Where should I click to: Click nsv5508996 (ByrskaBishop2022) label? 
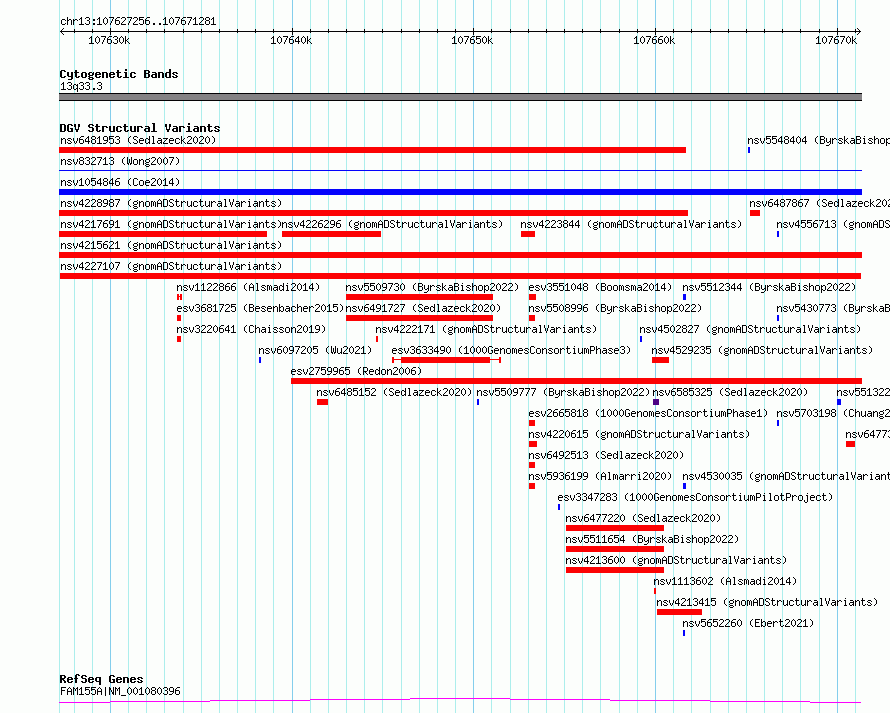coord(615,308)
